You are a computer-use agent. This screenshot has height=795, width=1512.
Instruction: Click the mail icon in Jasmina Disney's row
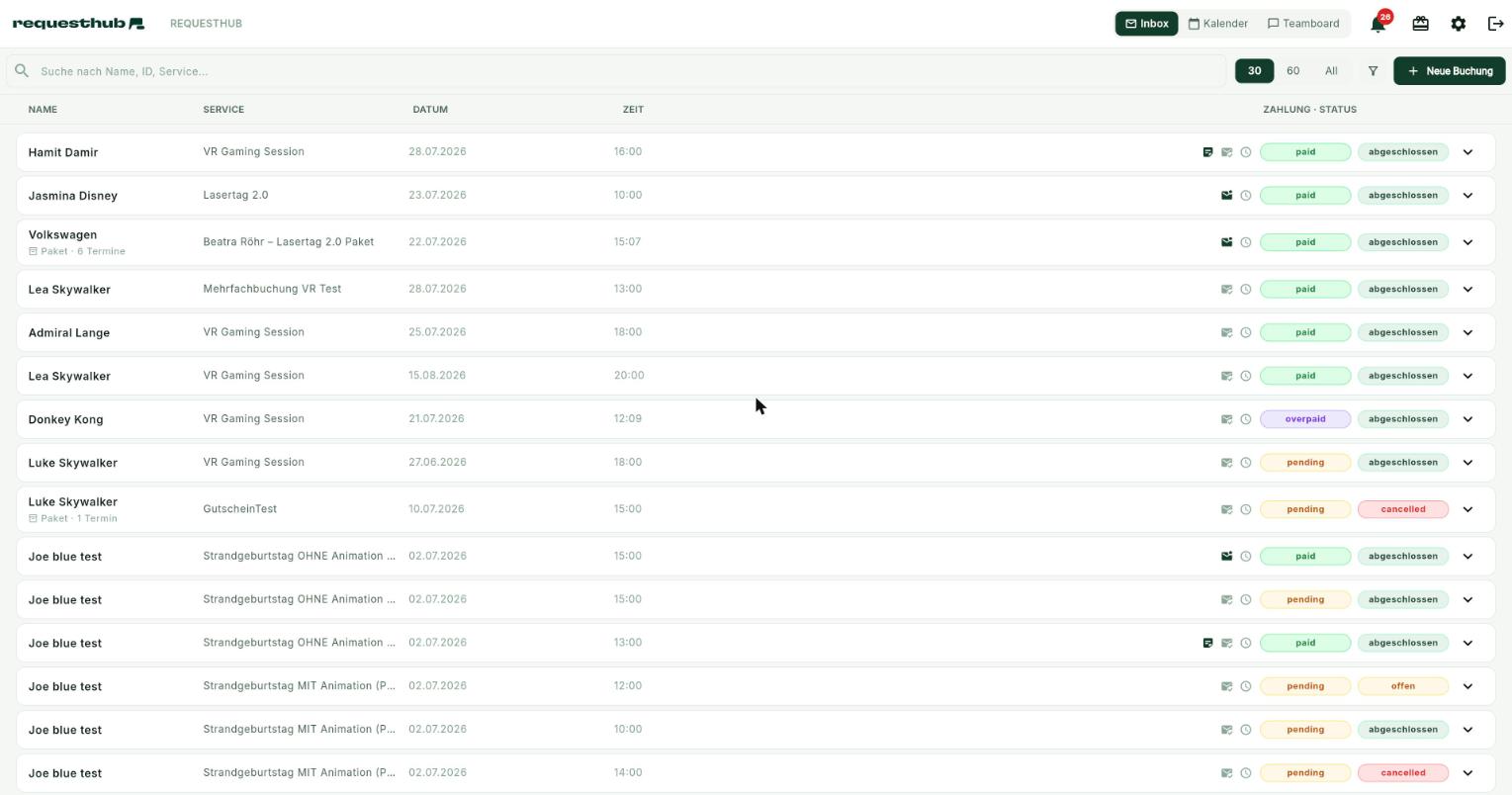coord(1226,196)
